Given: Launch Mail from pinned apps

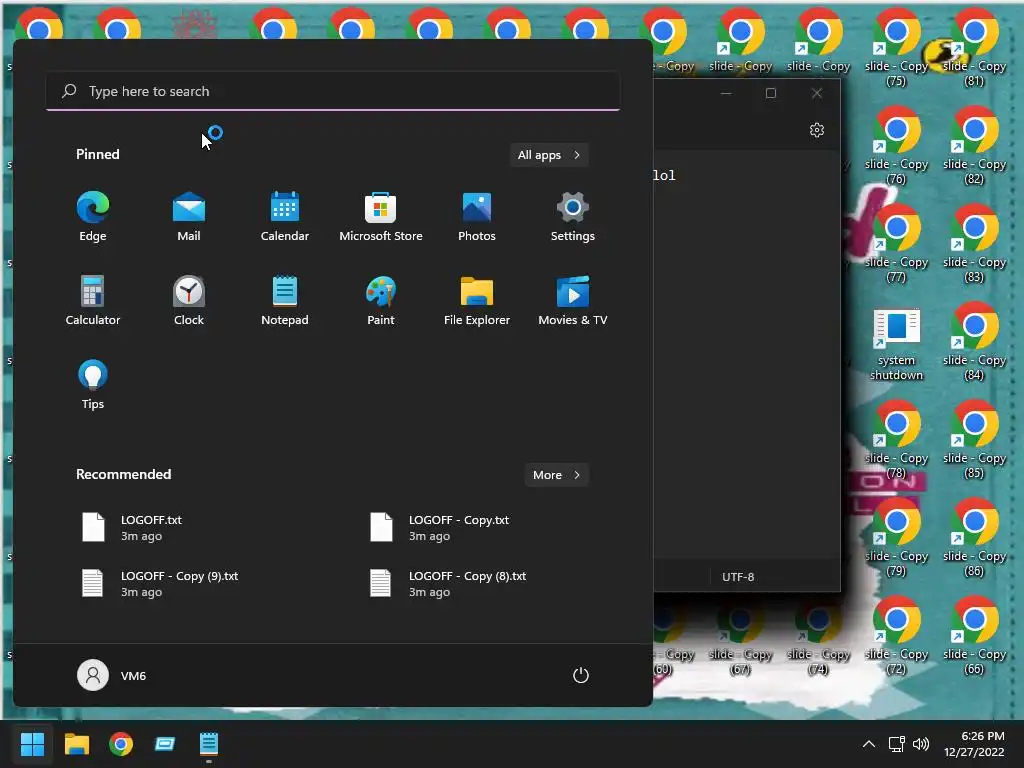Looking at the screenshot, I should [189, 216].
